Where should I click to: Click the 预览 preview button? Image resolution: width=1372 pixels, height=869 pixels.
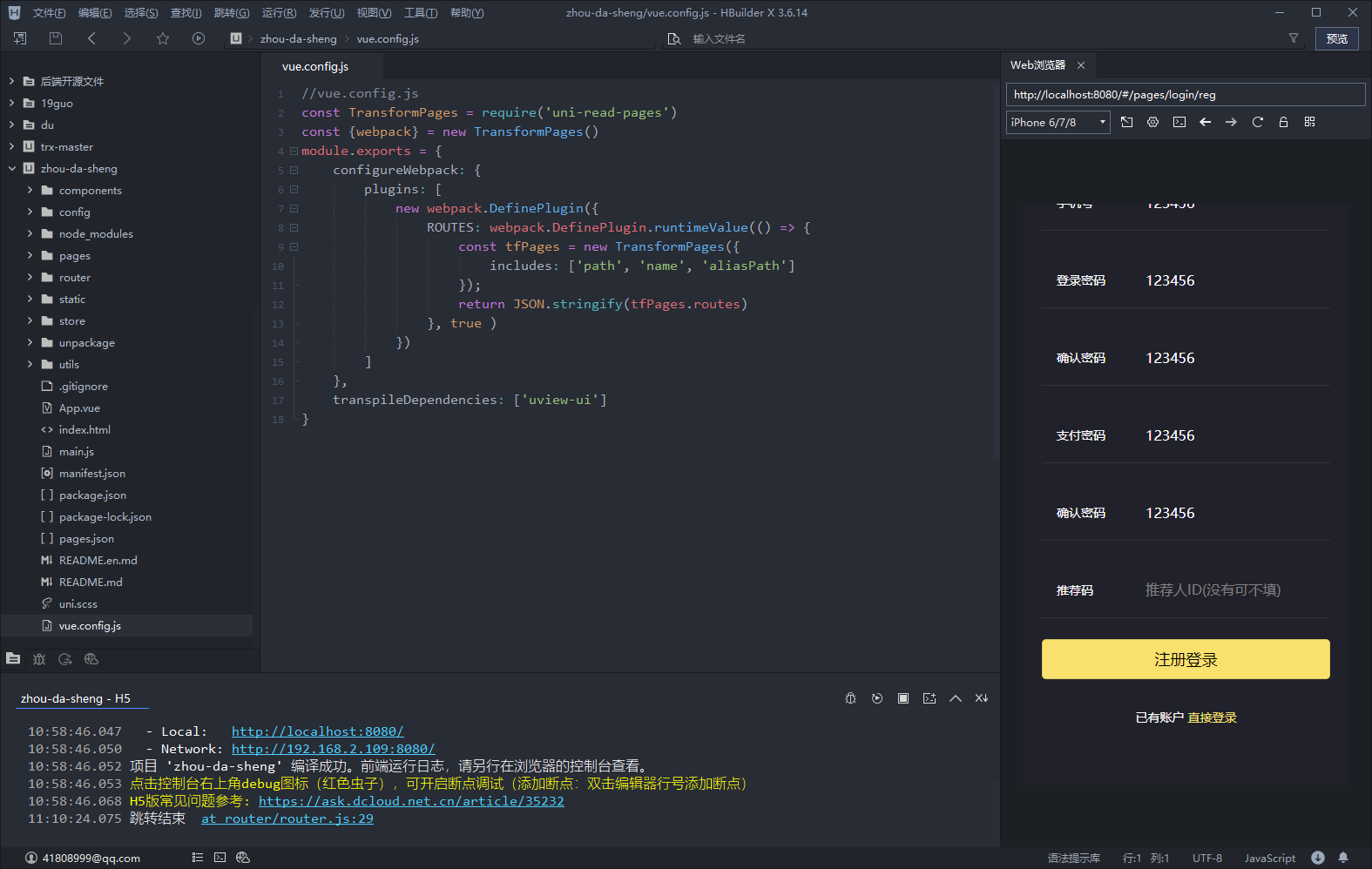tap(1336, 38)
